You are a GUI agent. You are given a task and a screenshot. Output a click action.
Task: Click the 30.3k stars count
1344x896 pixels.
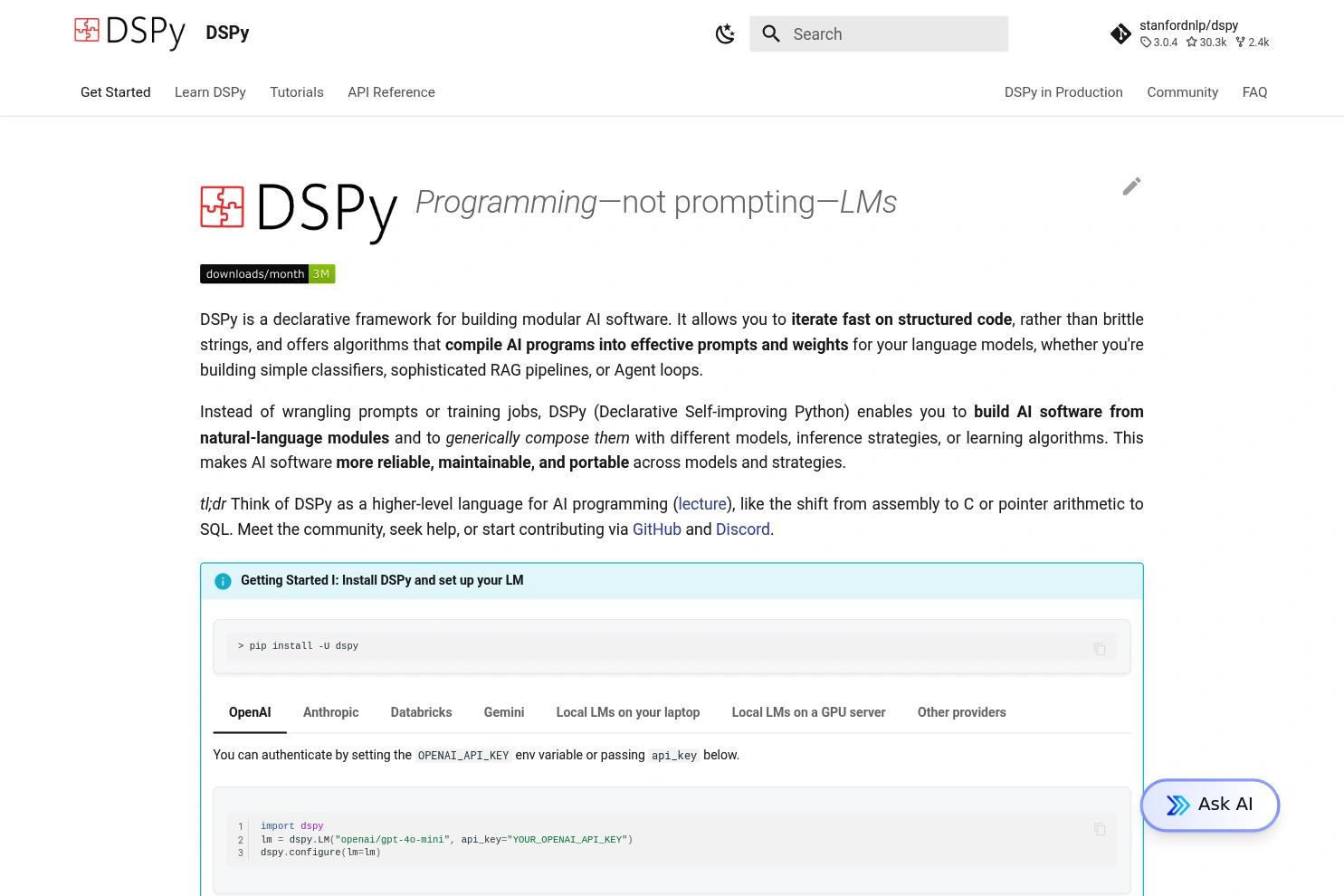(x=1206, y=43)
